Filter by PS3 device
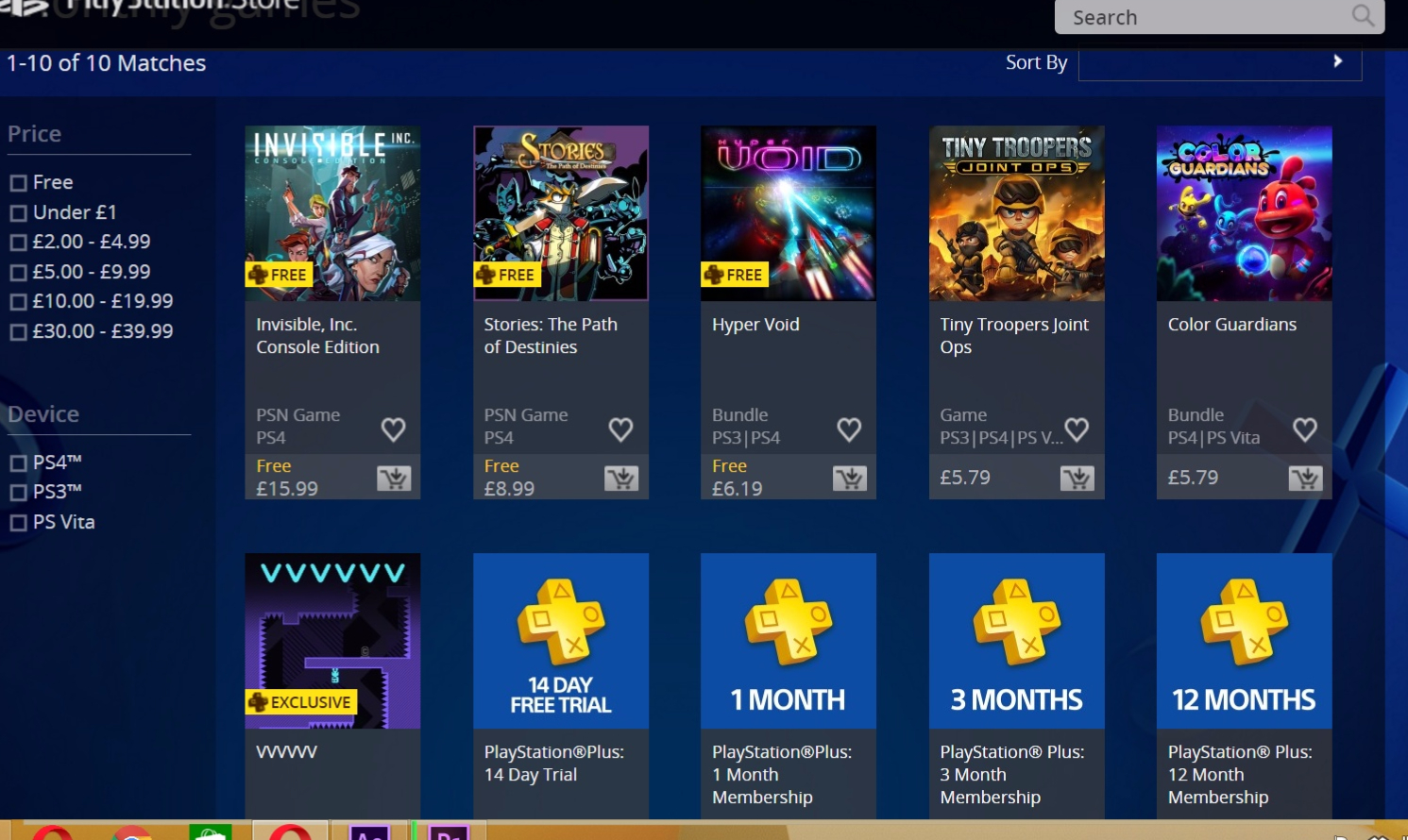The height and width of the screenshot is (840, 1408). tap(18, 493)
